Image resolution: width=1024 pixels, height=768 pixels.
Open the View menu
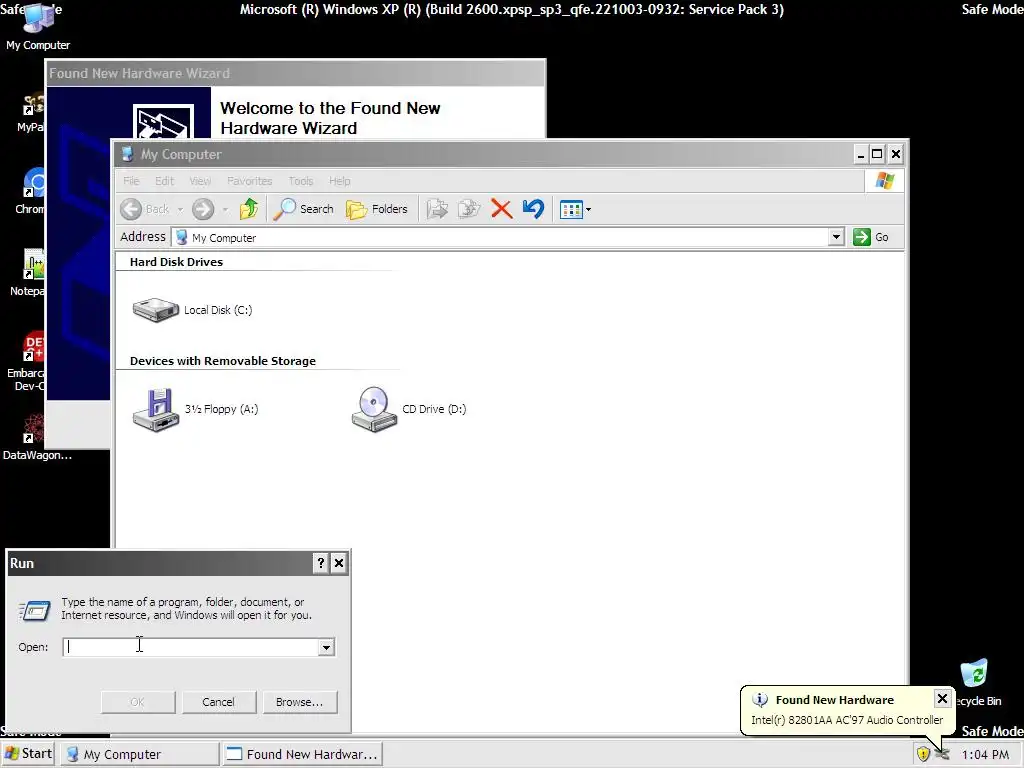tap(200, 181)
